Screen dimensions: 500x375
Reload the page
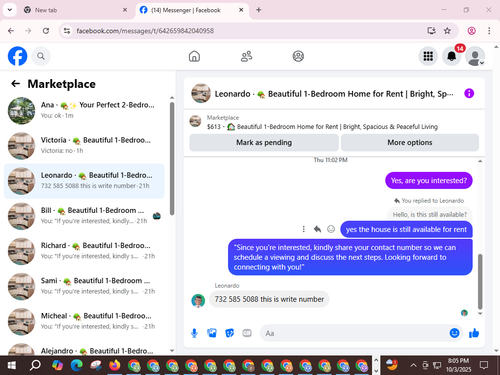click(x=46, y=31)
